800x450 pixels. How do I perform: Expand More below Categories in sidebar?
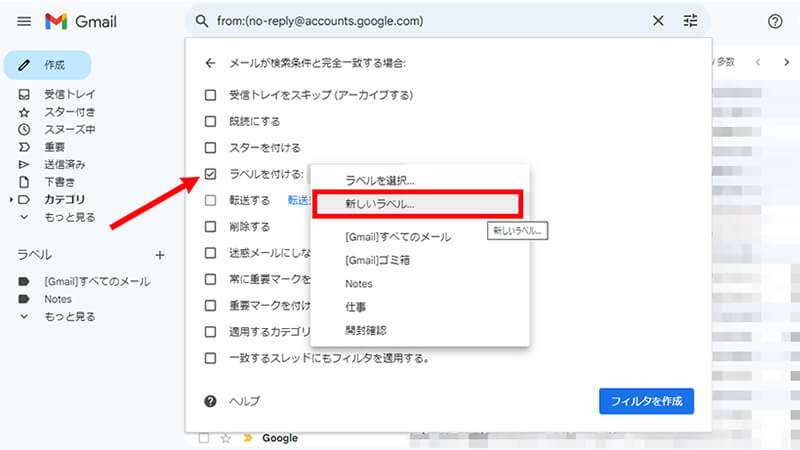69,217
